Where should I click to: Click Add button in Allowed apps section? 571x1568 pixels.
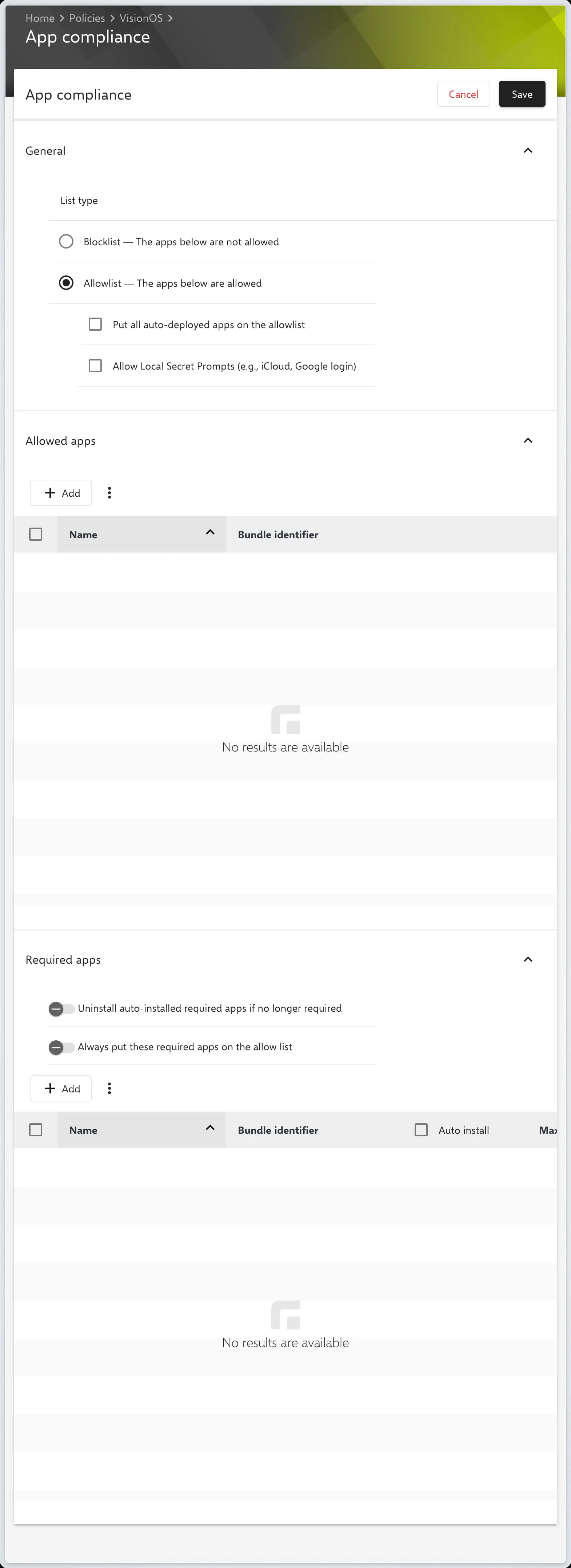(x=61, y=493)
